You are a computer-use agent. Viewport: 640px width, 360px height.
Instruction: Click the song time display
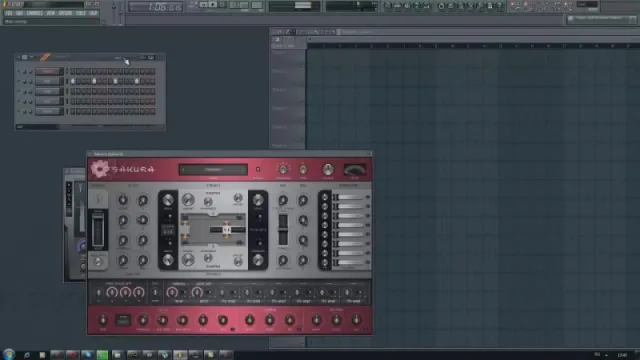click(155, 7)
